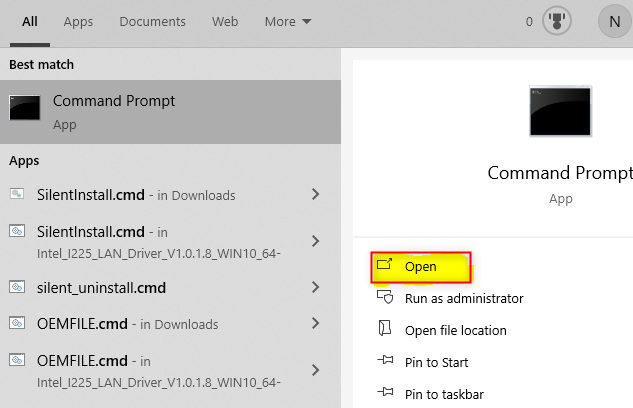Image resolution: width=633 pixels, height=408 pixels.
Task: Pin Command Prompt to taskbar
Action: pyautogui.click(x=444, y=394)
